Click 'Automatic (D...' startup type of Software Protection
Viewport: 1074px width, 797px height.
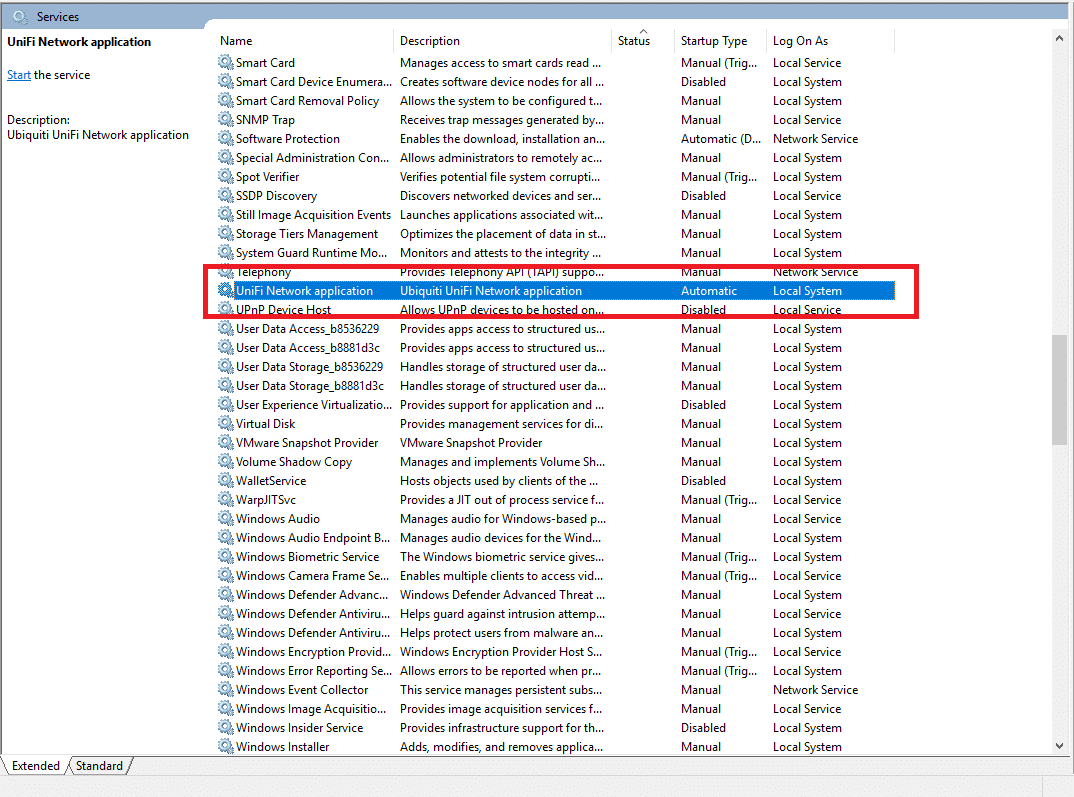(x=721, y=138)
